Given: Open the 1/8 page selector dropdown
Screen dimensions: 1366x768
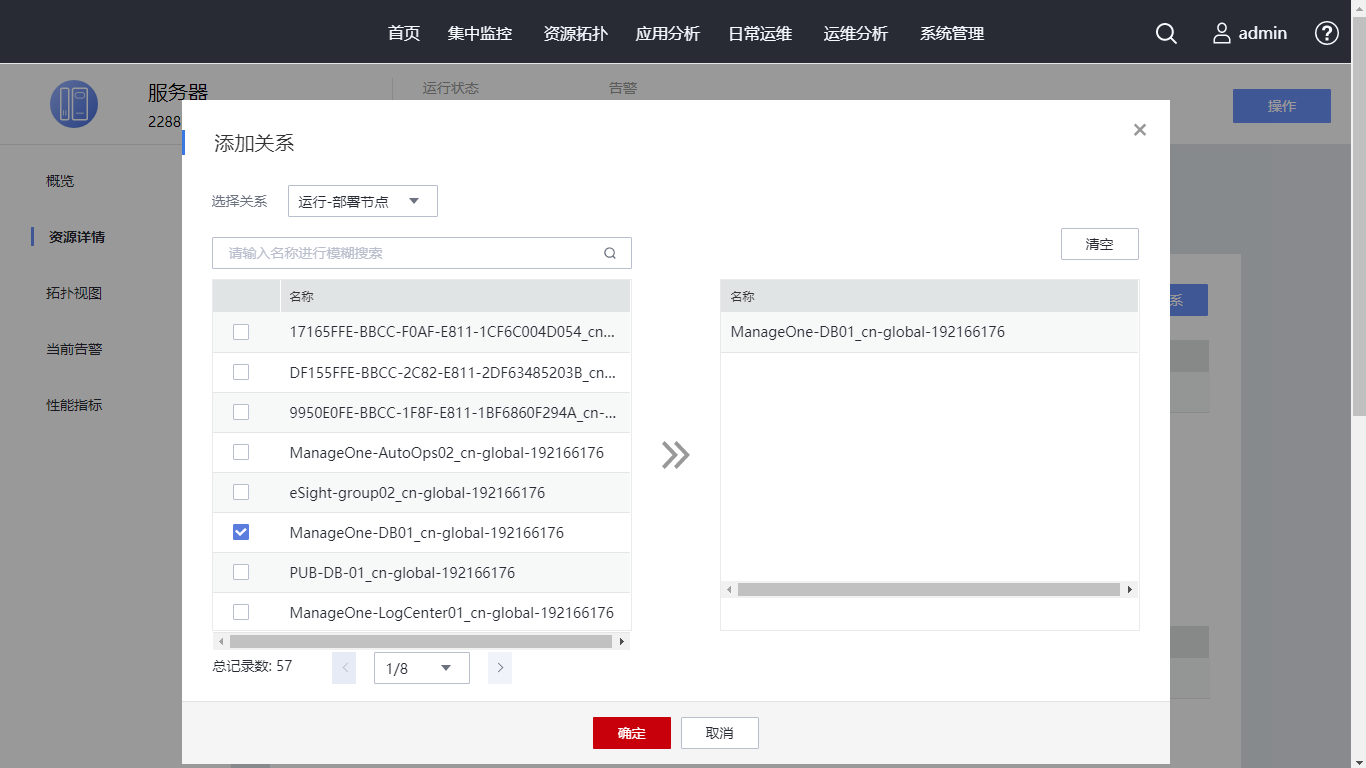Looking at the screenshot, I should (x=421, y=668).
